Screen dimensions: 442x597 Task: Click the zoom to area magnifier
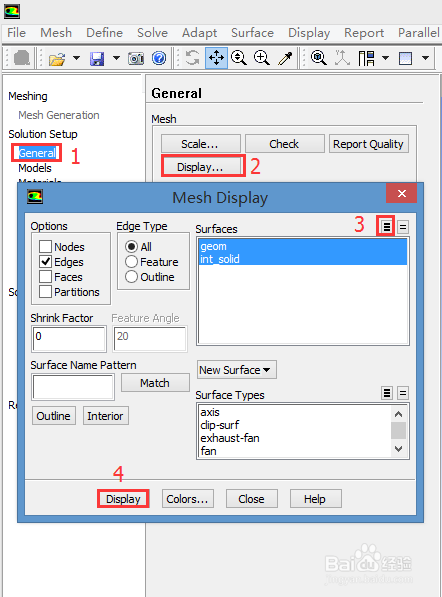click(x=262, y=58)
